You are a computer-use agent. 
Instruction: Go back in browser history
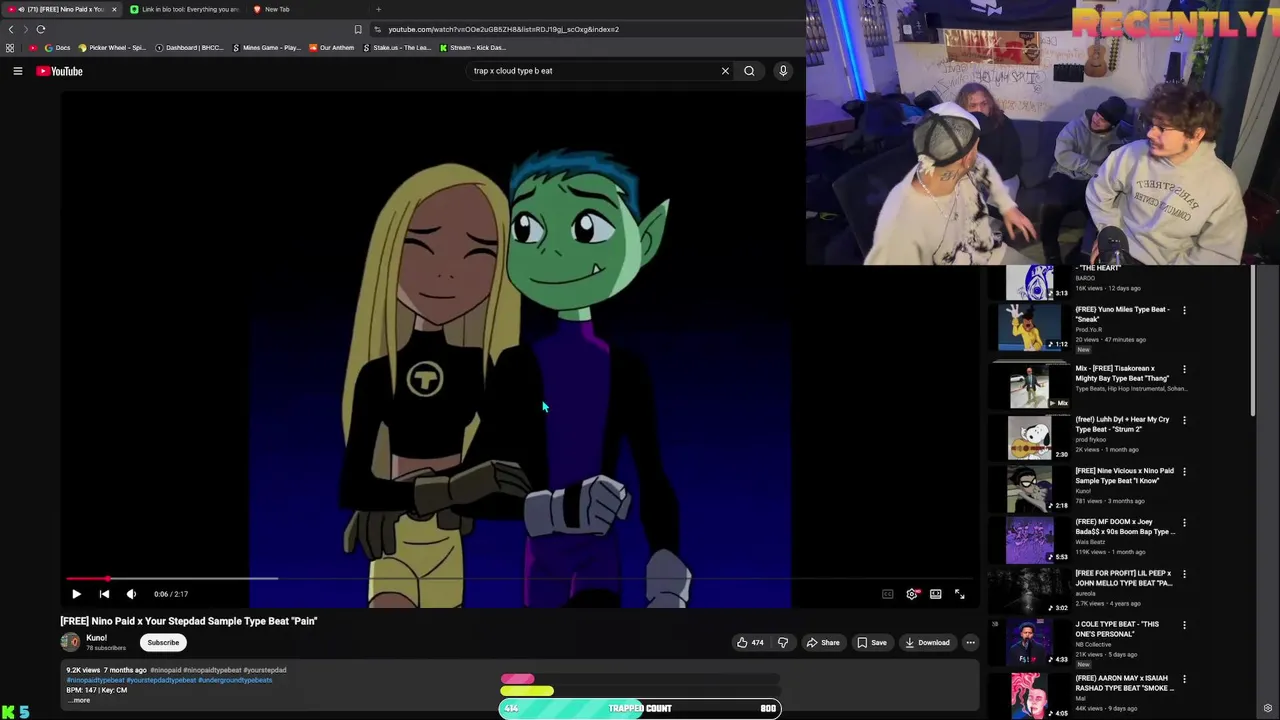tap(11, 29)
